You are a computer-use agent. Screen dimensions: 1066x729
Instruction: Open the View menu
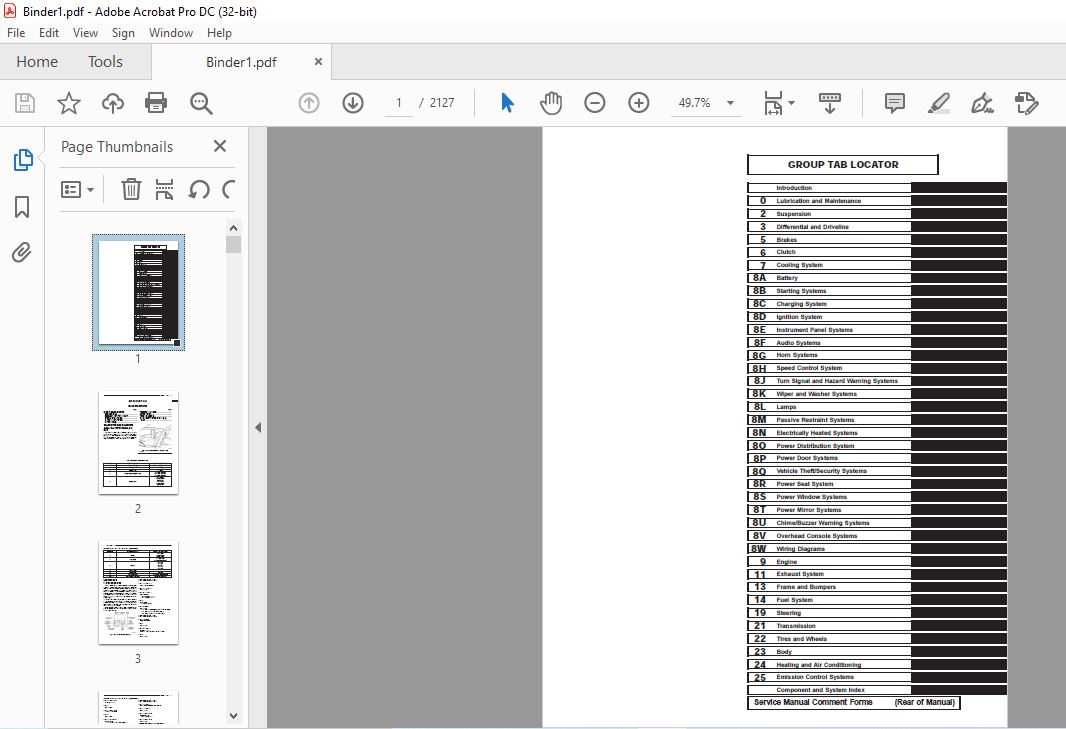(85, 33)
